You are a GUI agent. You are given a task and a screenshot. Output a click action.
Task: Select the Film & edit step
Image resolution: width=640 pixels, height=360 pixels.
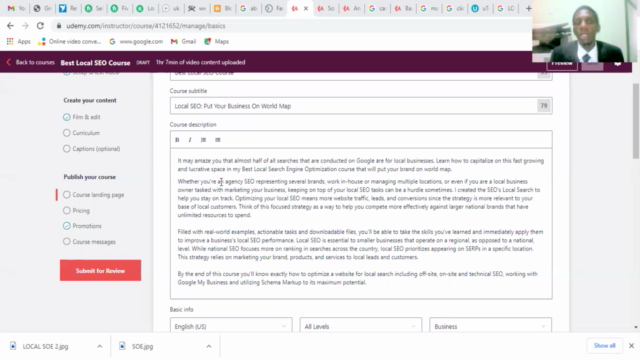[82, 117]
